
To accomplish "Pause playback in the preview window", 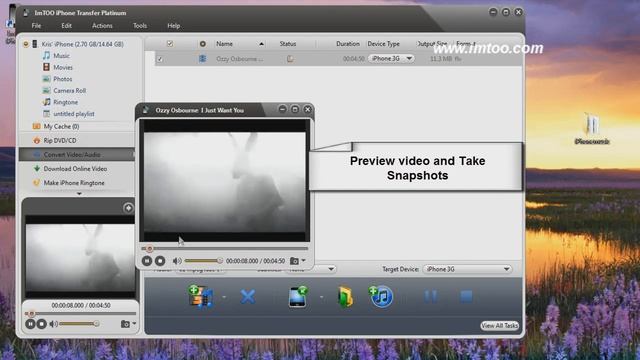I will click(147, 261).
